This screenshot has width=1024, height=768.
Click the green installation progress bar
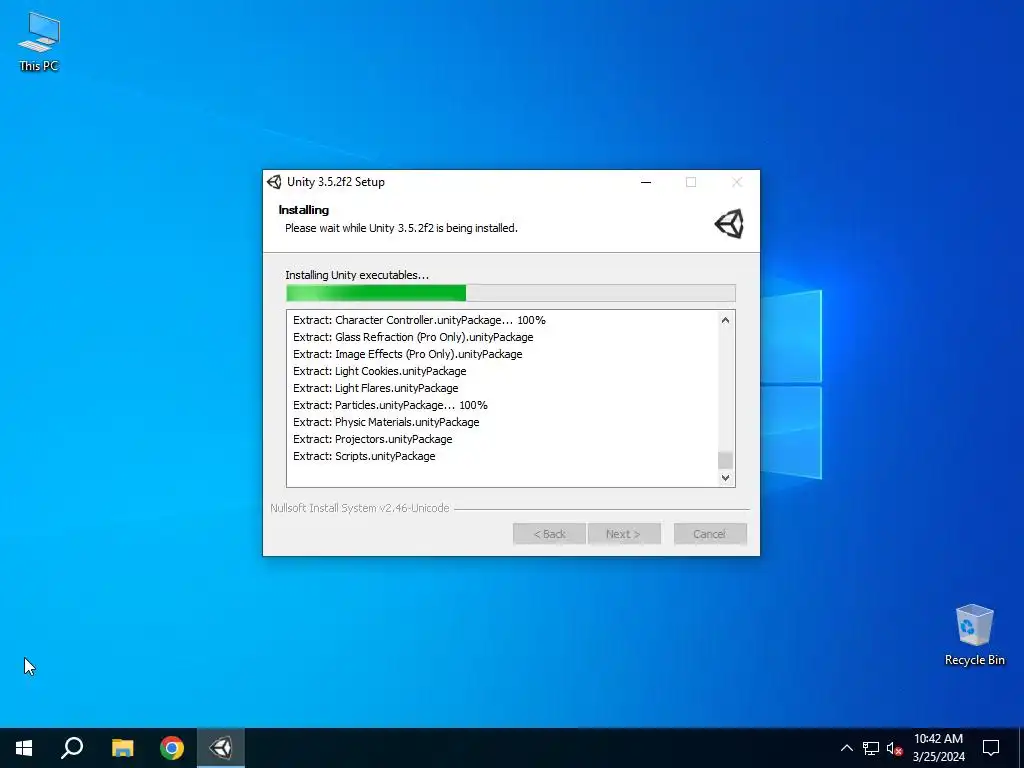(510, 293)
